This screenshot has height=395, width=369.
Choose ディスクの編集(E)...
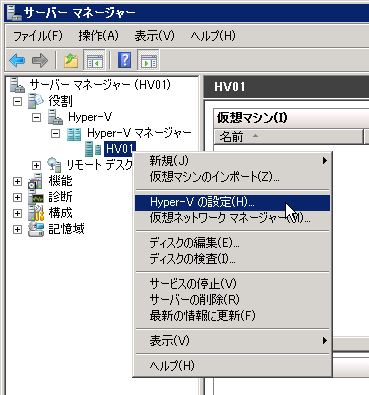pos(232,243)
